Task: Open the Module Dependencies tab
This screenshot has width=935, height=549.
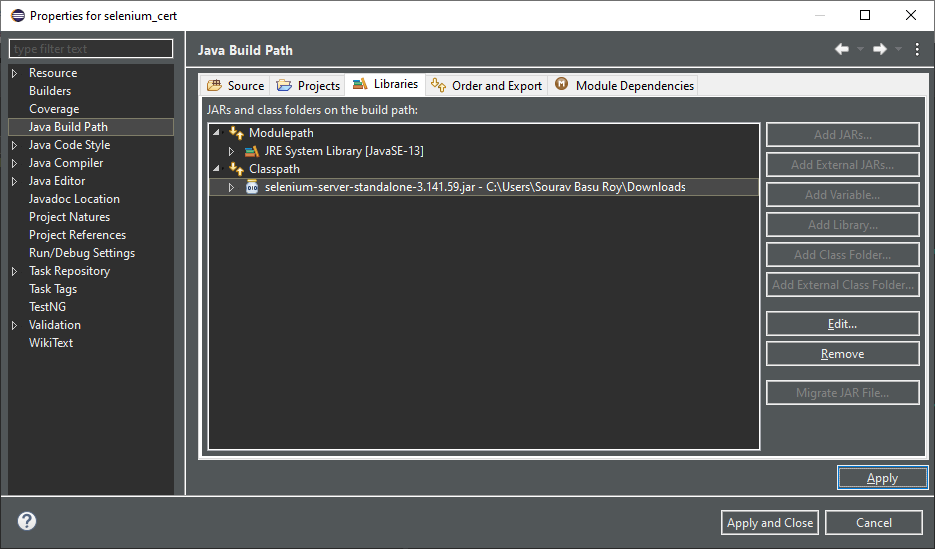Action: [x=624, y=86]
